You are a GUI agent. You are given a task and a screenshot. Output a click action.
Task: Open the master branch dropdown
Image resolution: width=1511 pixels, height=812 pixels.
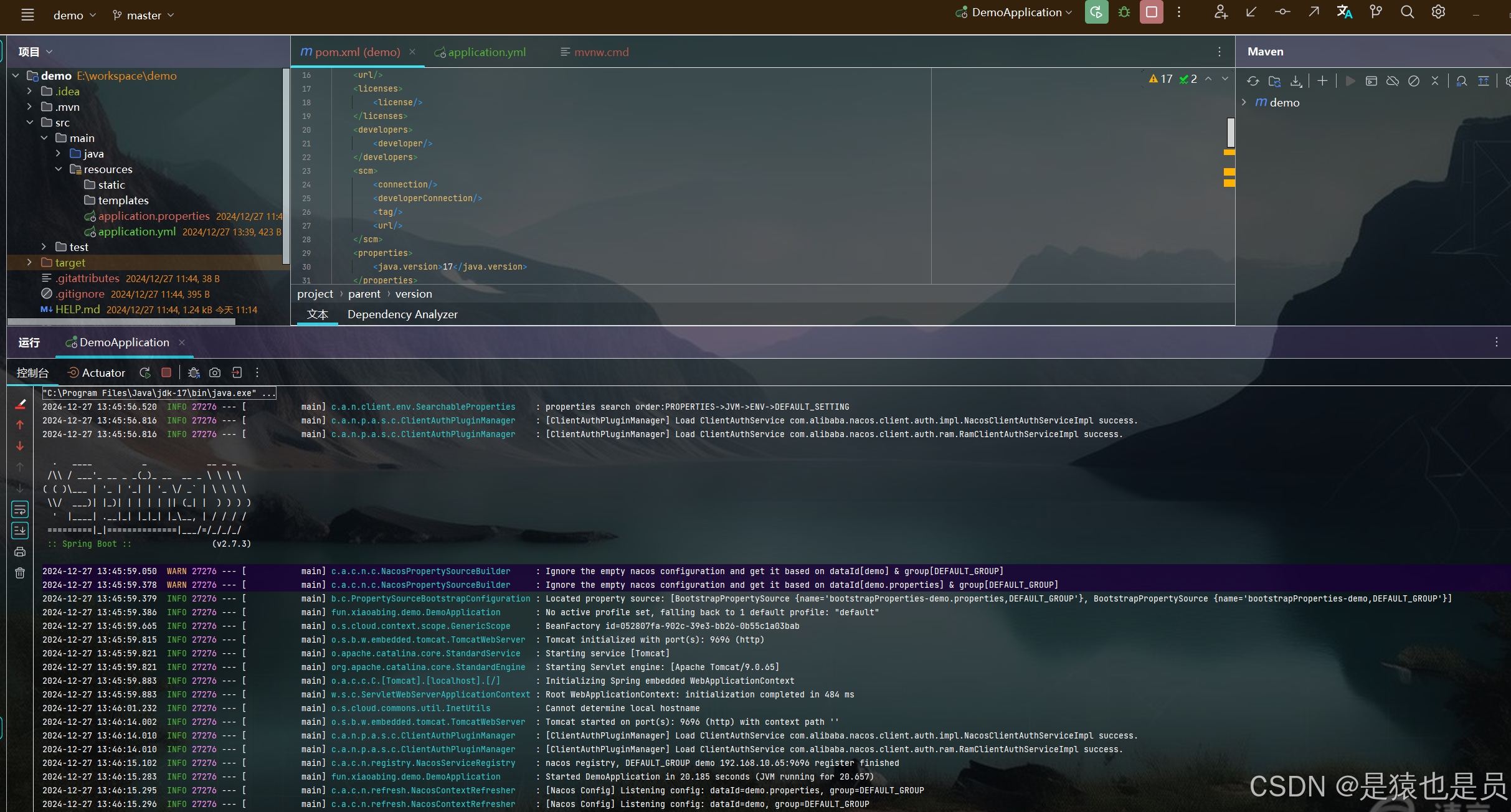coord(144,15)
